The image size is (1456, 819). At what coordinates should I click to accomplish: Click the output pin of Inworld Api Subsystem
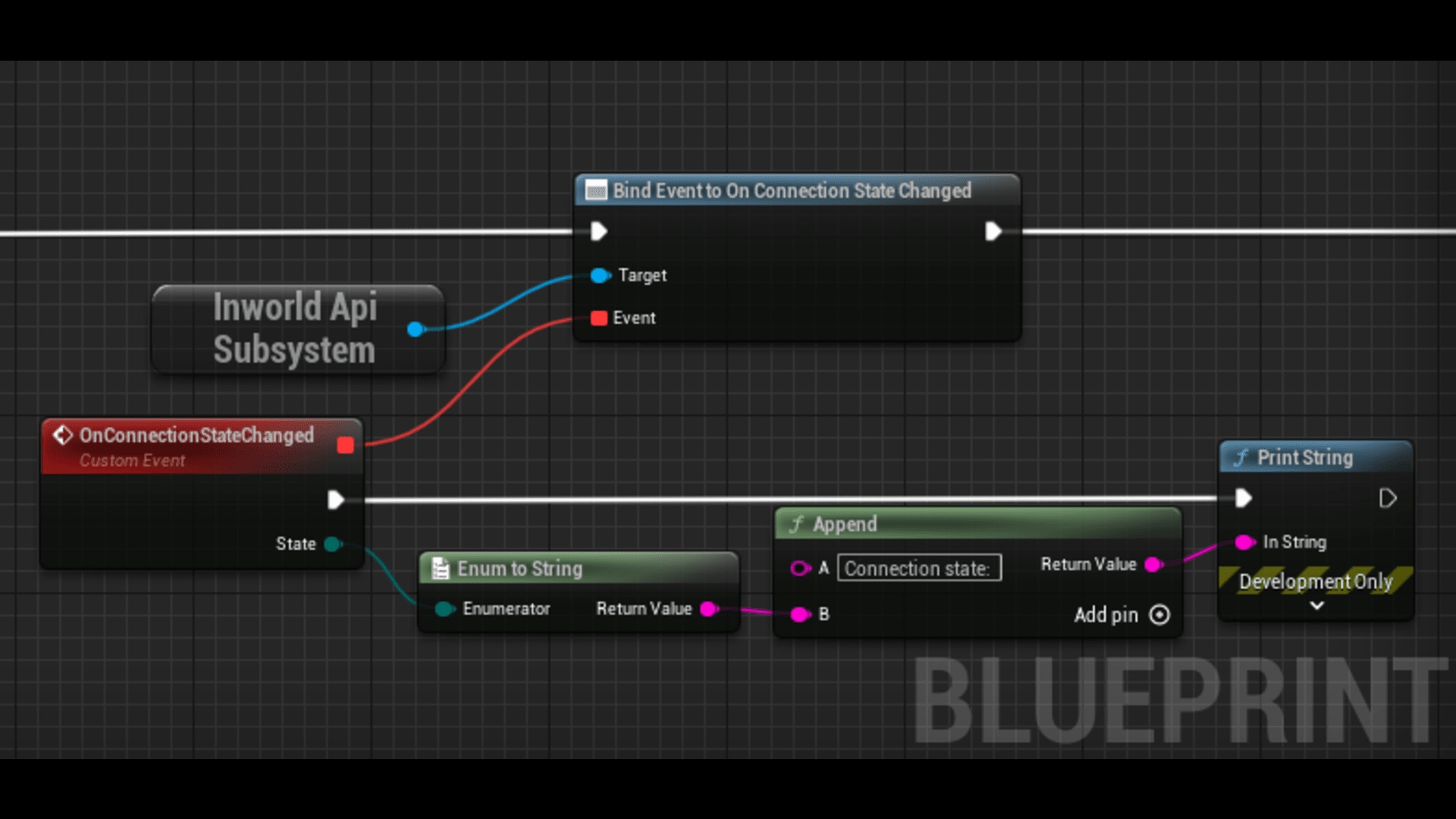(x=416, y=329)
